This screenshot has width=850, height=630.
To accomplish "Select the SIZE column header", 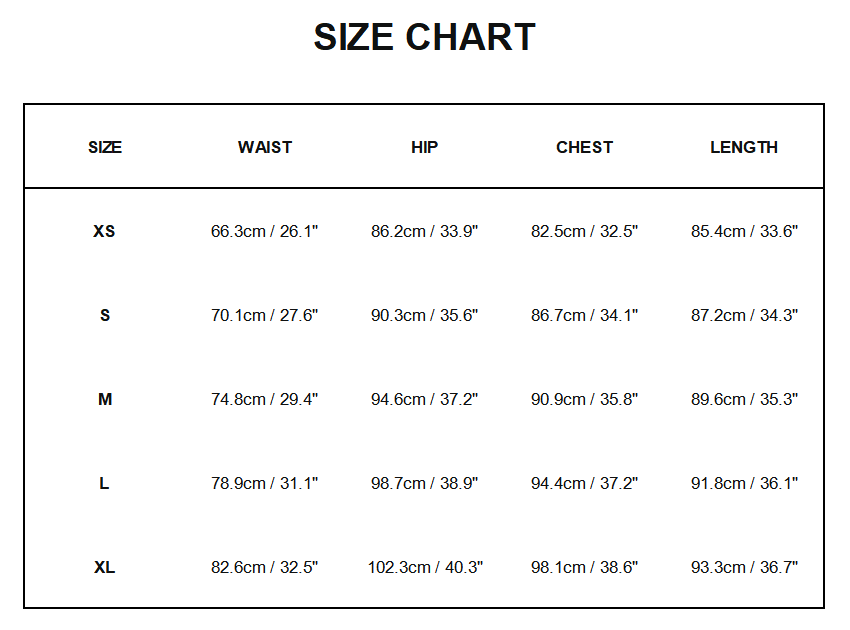I will tap(105, 147).
